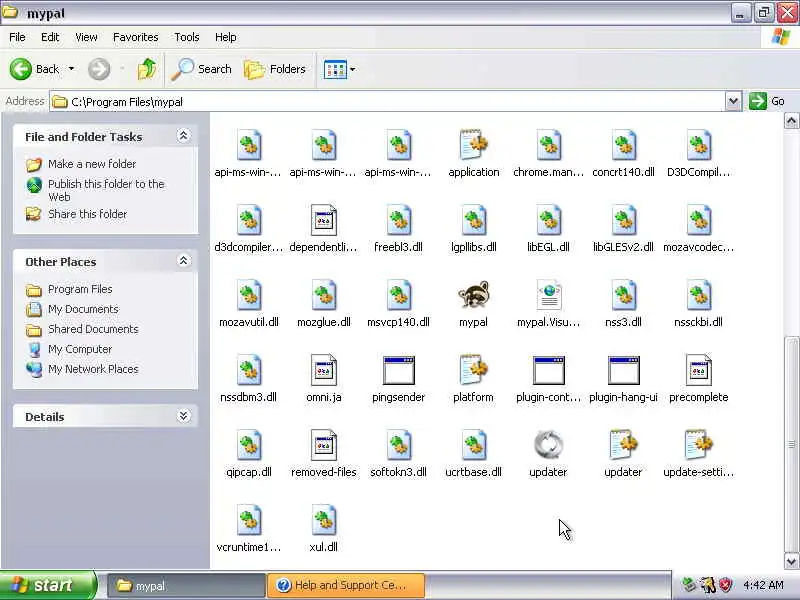Collapse the Other Places panel
This screenshot has width=800, height=600.
coord(183,261)
